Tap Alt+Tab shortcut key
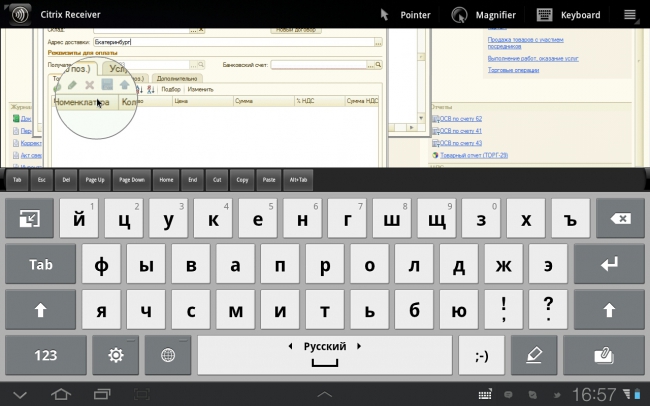Screen dimensions: 650x406 (x=298, y=180)
